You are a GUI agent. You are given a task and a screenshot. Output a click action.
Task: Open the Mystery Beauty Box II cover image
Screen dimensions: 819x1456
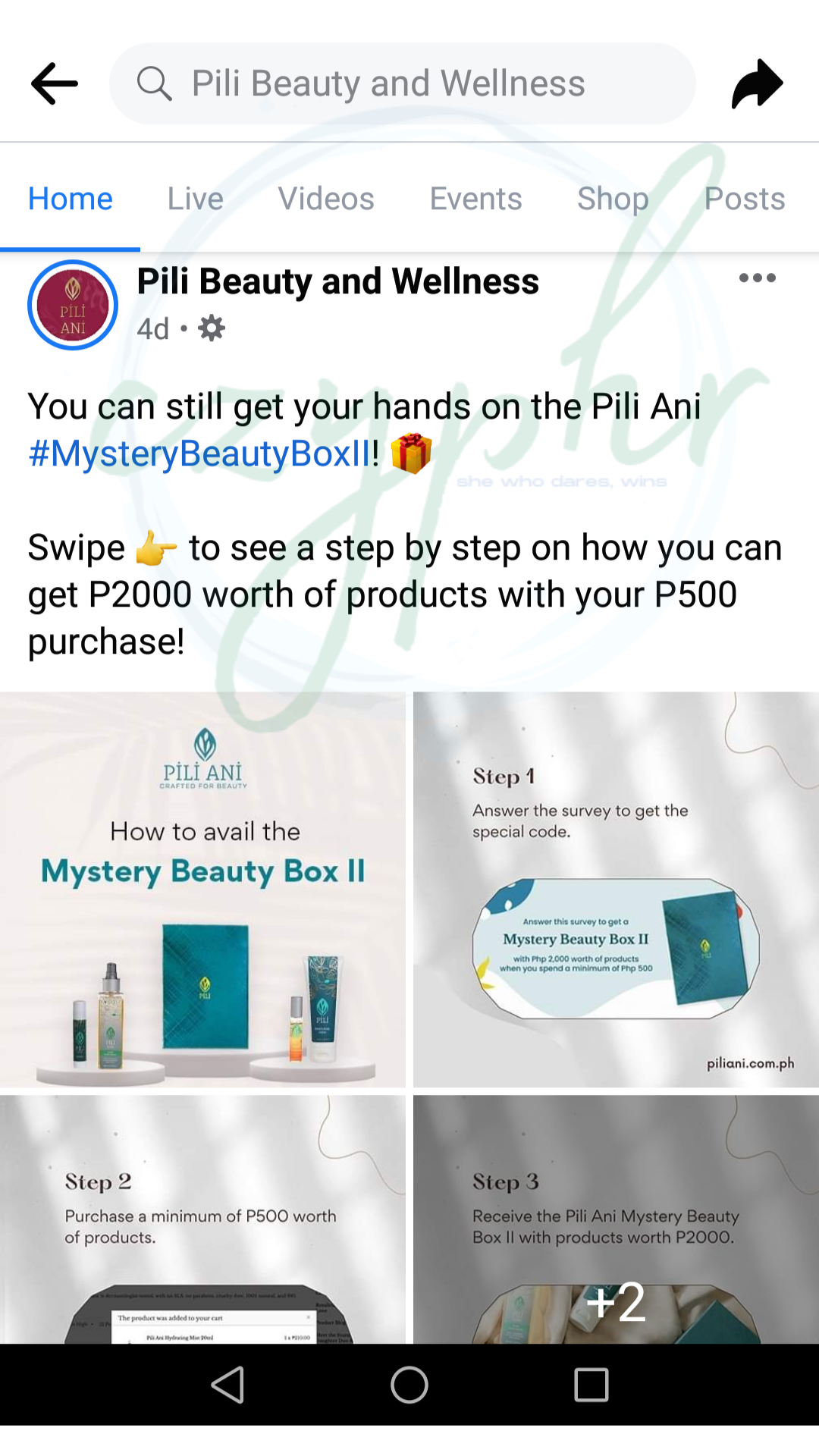point(202,889)
